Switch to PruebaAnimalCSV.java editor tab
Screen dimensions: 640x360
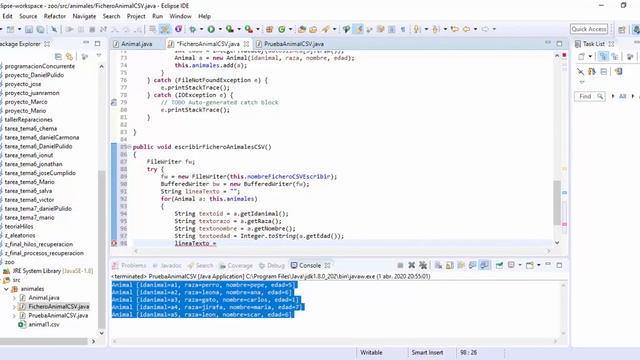coord(294,44)
